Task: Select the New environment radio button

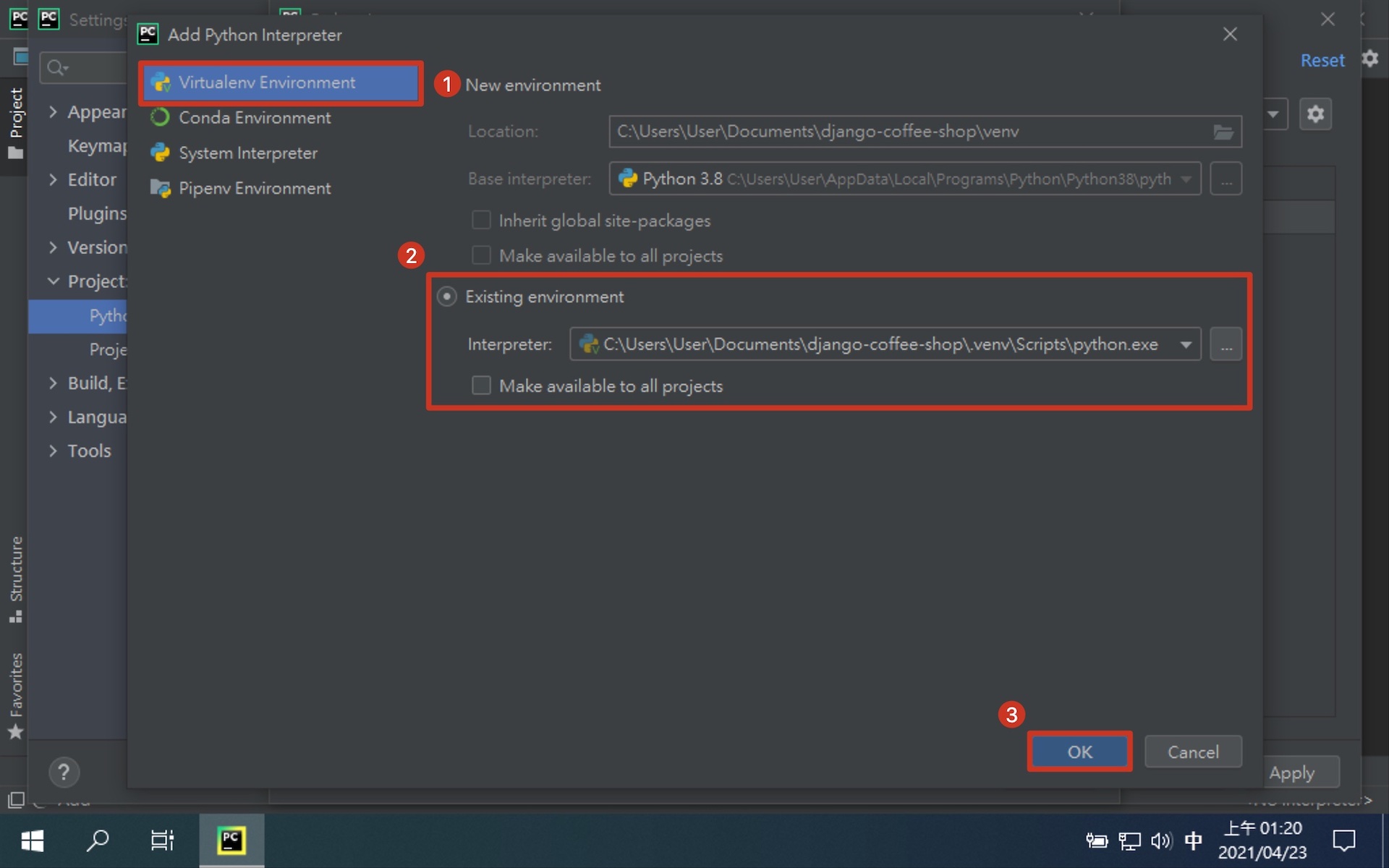Action: 448,84
